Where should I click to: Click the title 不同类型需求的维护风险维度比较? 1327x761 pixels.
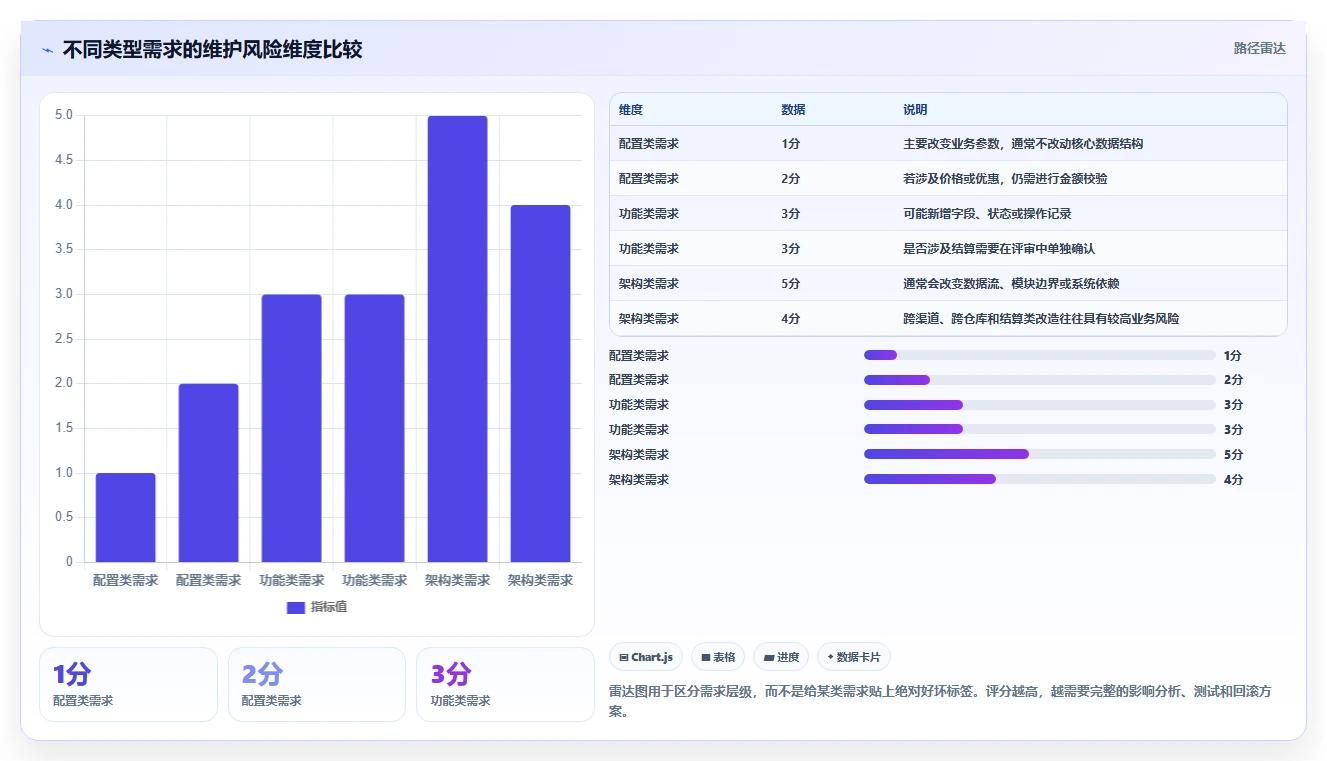tap(212, 49)
